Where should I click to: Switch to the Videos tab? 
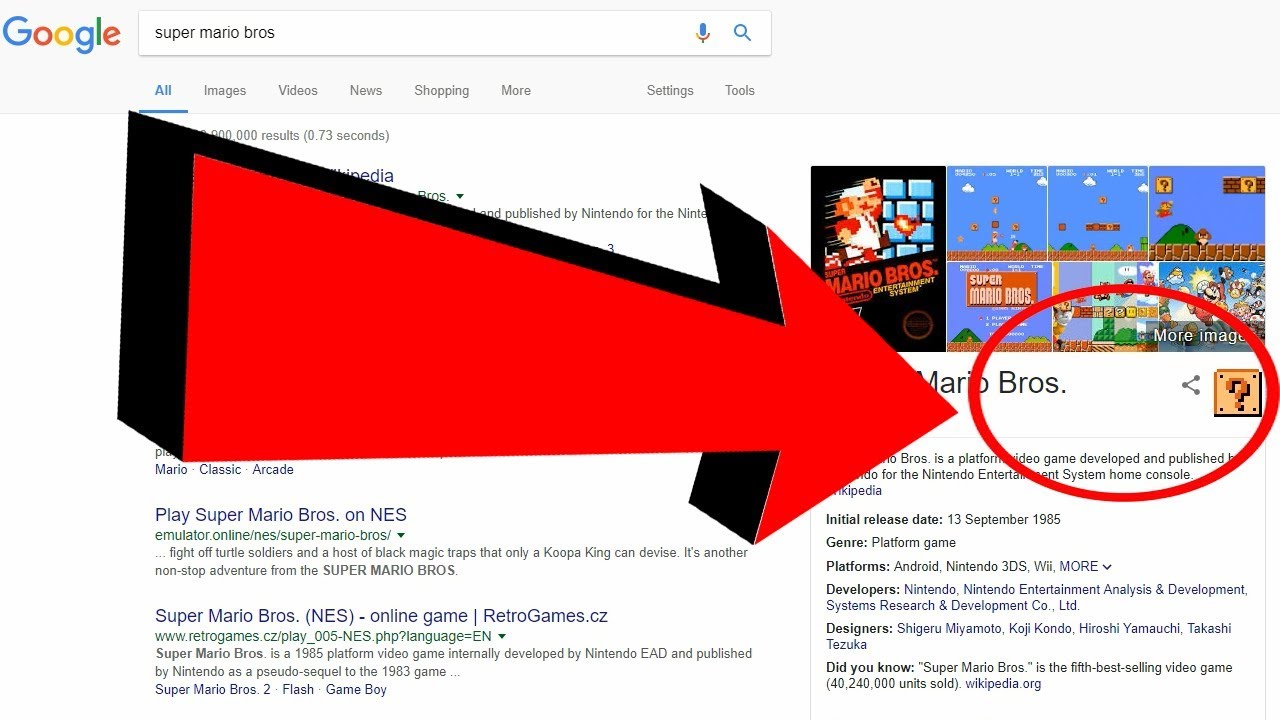click(298, 90)
